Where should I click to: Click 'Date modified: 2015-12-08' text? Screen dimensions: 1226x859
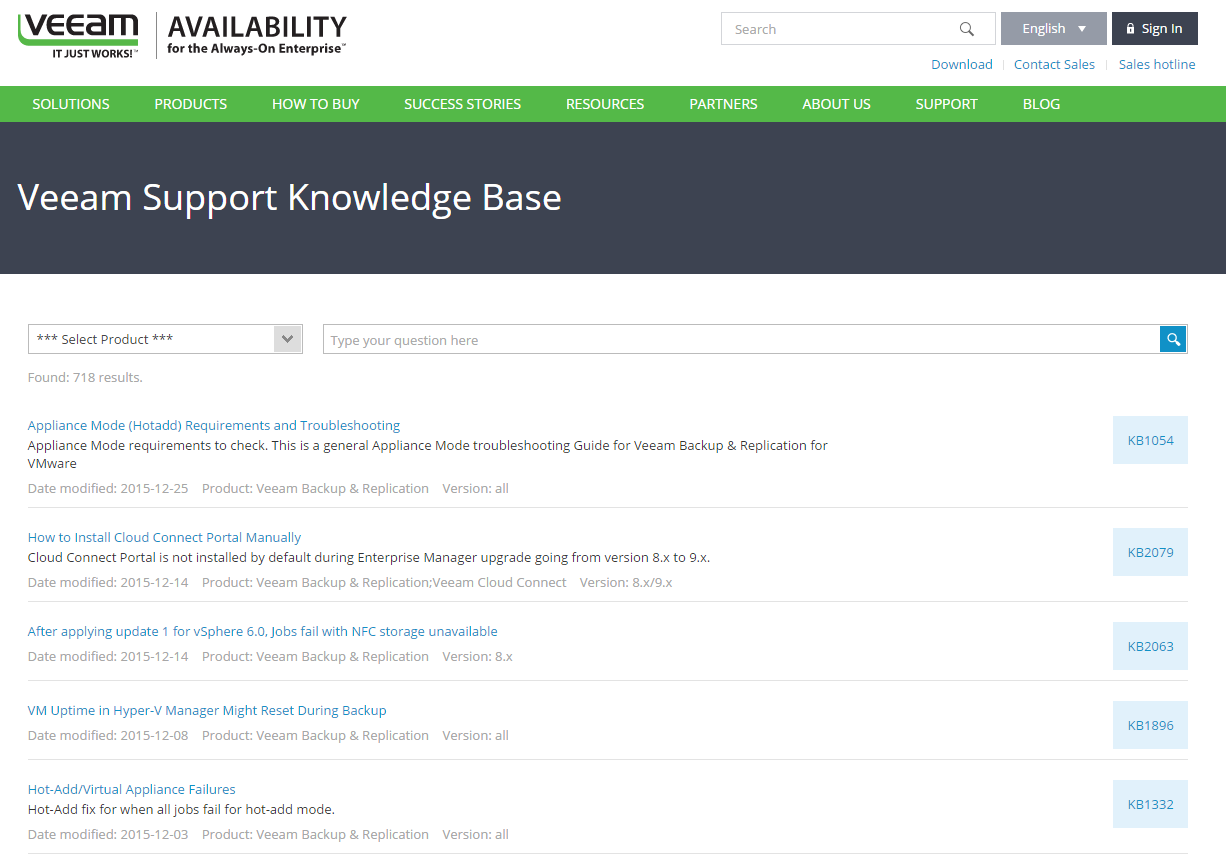[106, 735]
